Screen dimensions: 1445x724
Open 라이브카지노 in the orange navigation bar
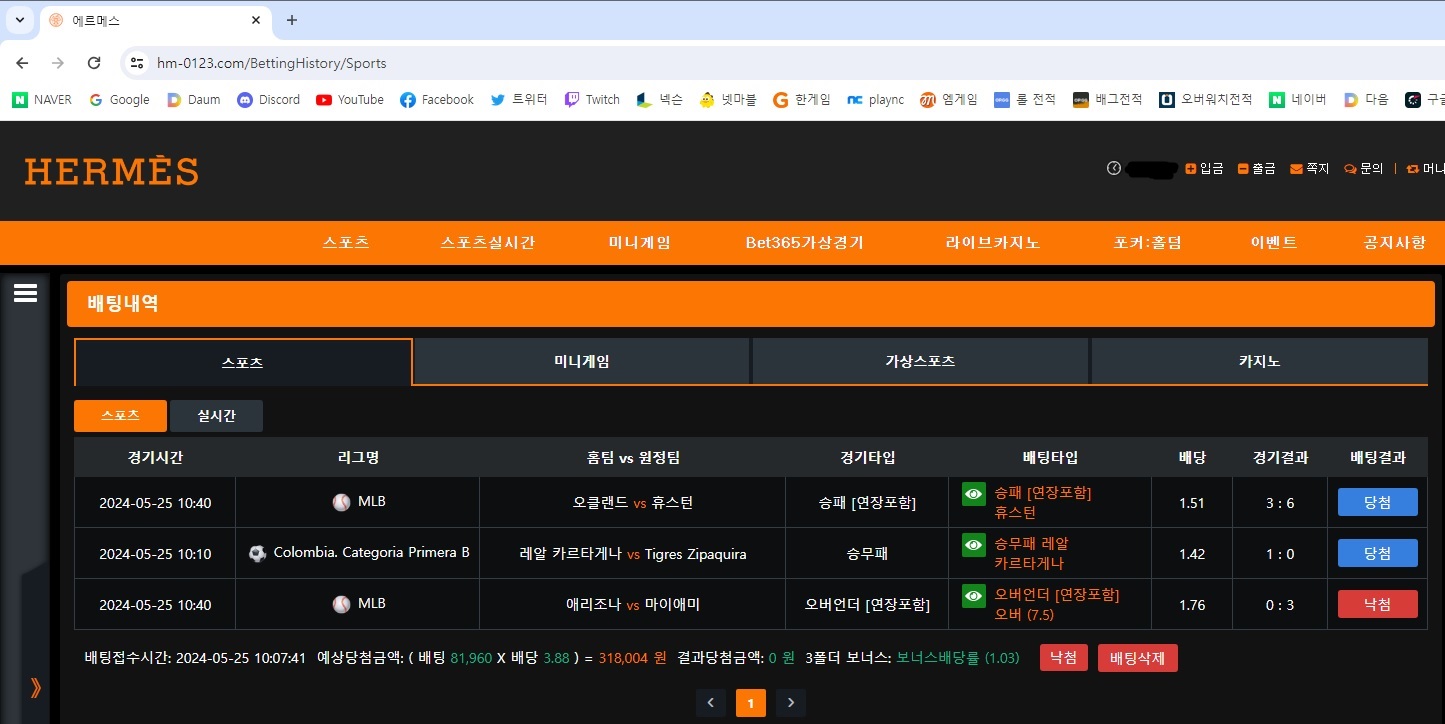(992, 243)
